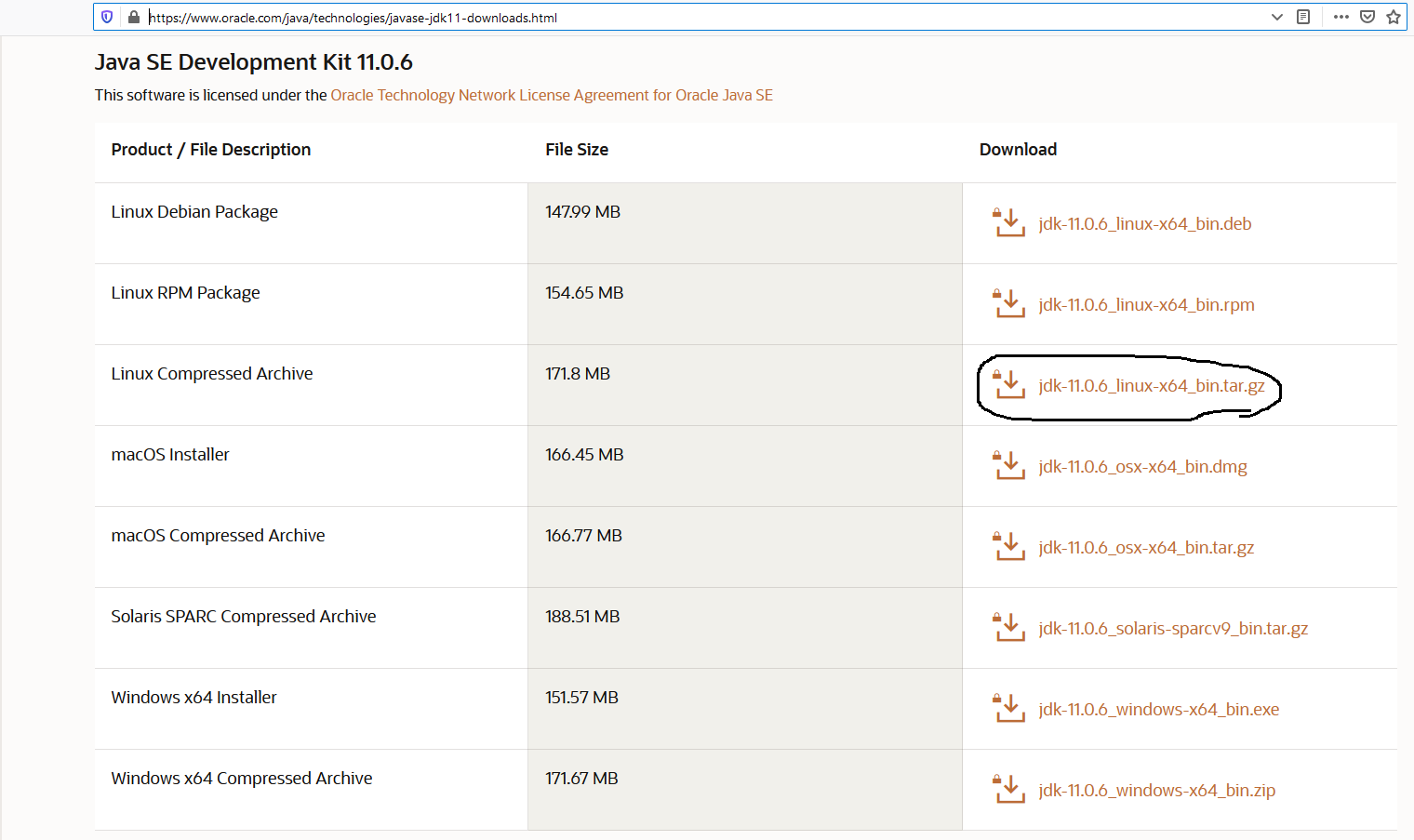Select the macOS Compressed Archive row label
1414x840 pixels.
coord(218,536)
